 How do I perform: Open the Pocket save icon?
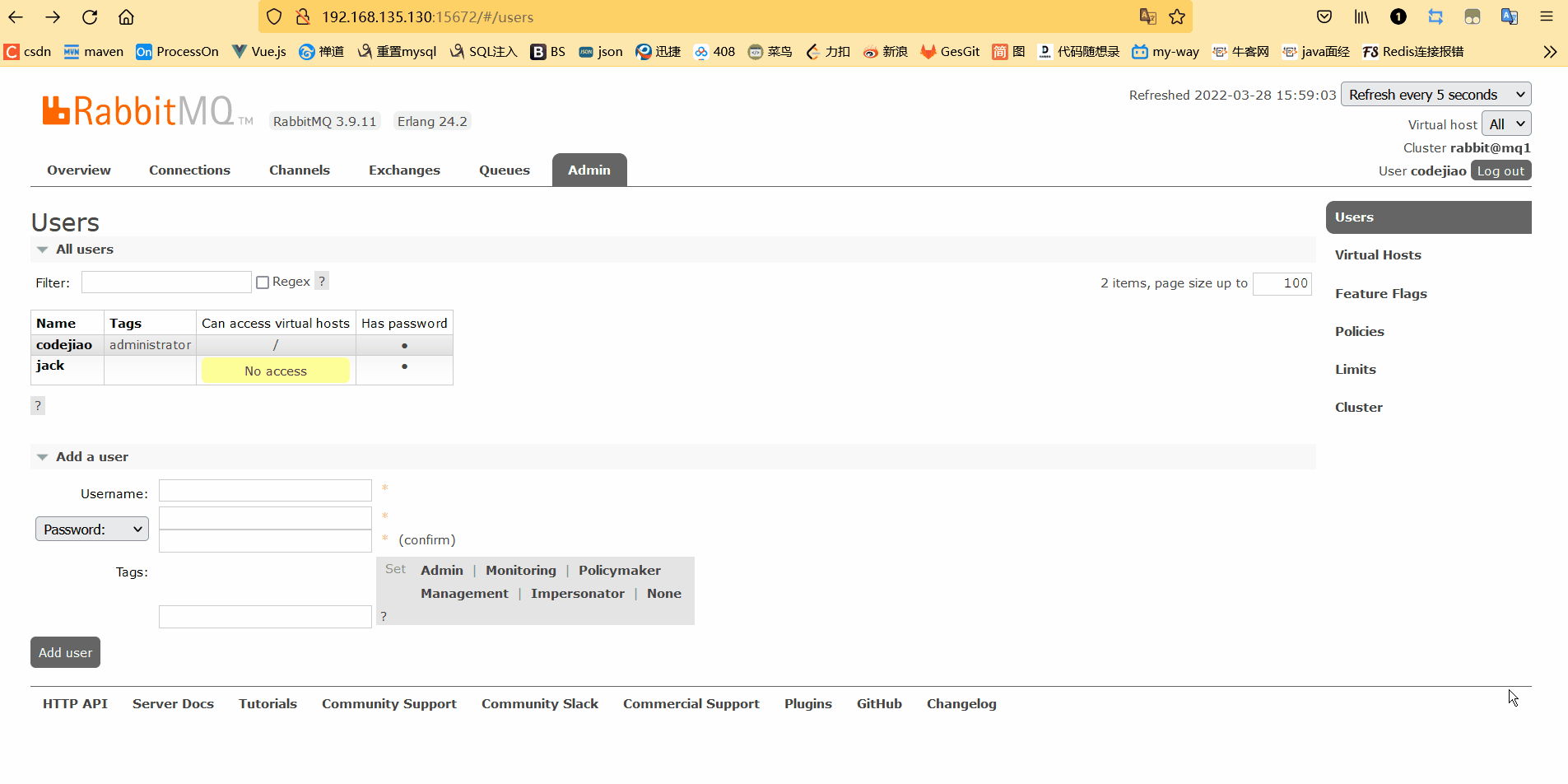click(x=1324, y=16)
